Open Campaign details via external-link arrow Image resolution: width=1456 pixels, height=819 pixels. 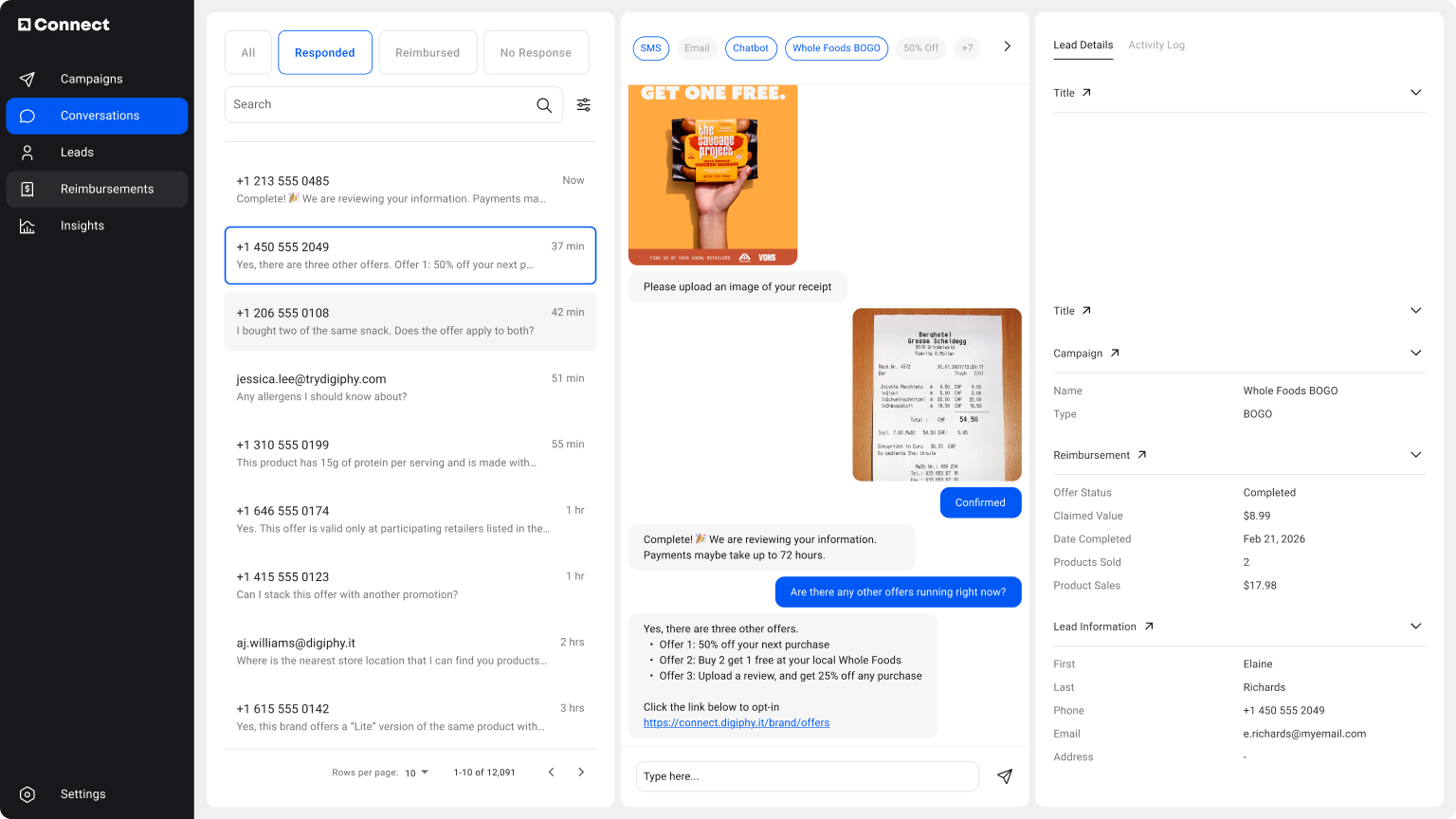click(1117, 352)
